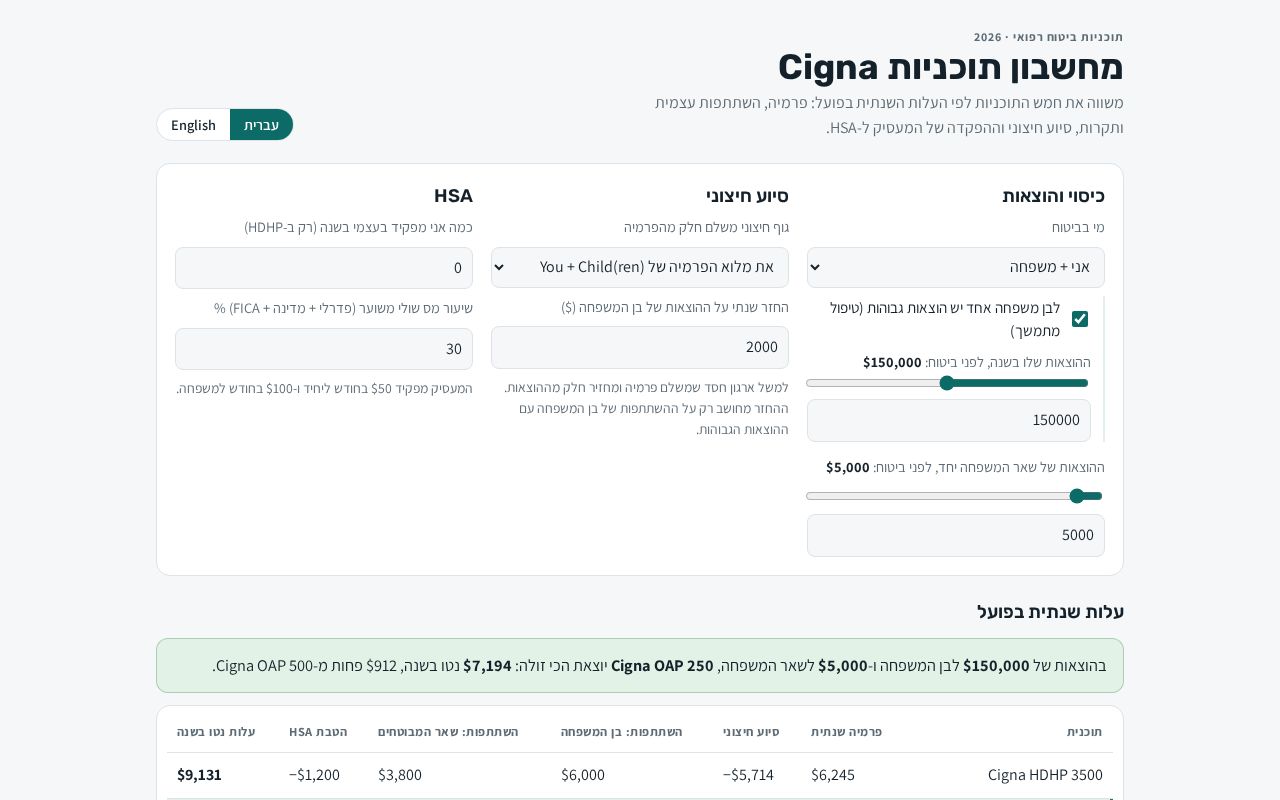
Task: Click the 'מחשבון תוכניות Cigna' page title
Action: 951,67
